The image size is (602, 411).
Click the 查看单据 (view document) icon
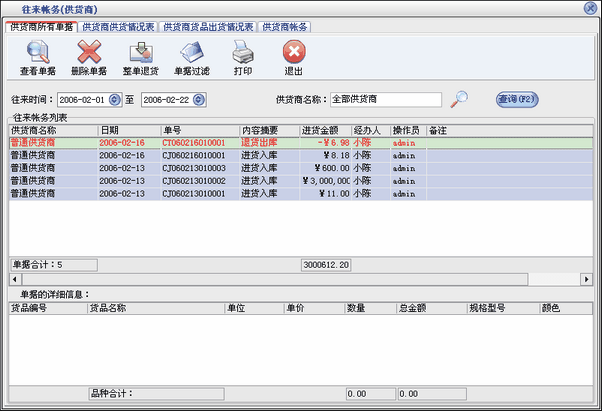click(x=37, y=50)
